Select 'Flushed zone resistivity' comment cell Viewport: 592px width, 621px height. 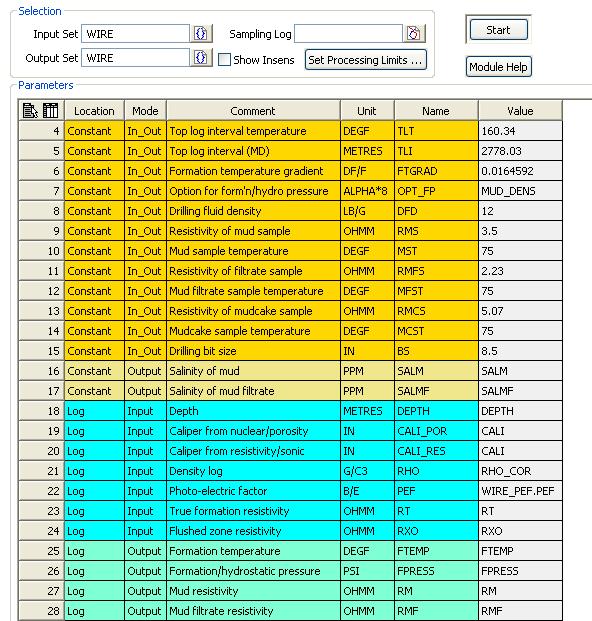[253, 531]
